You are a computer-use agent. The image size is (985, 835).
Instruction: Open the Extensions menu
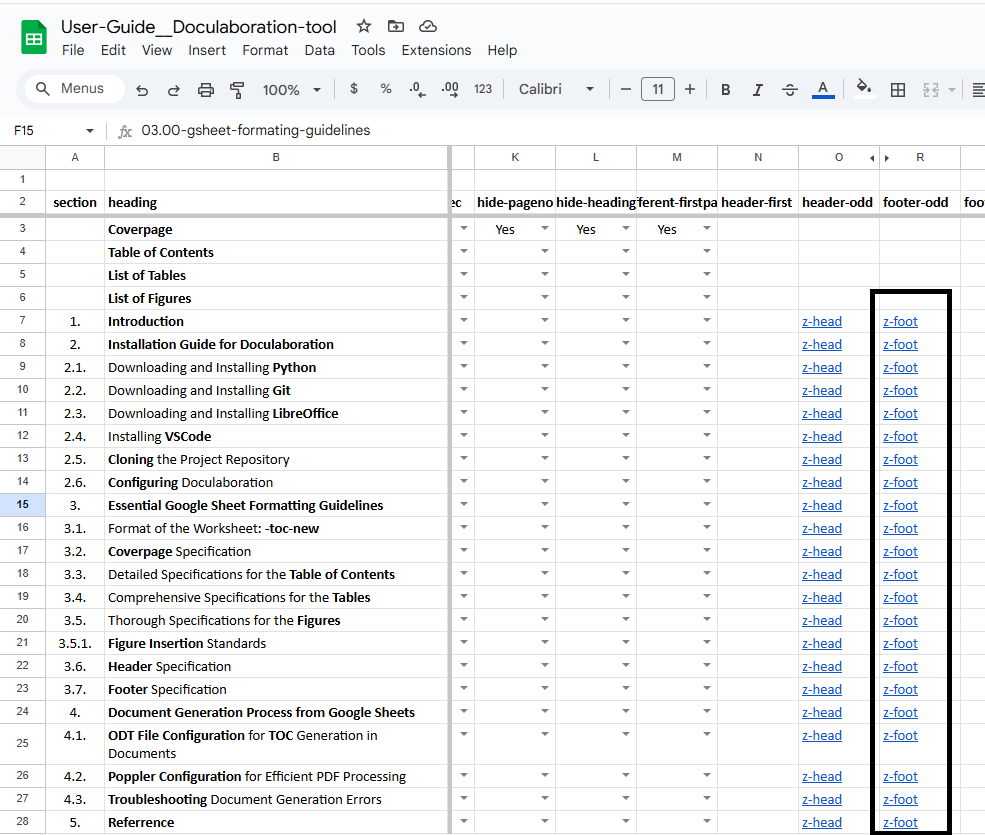click(436, 50)
